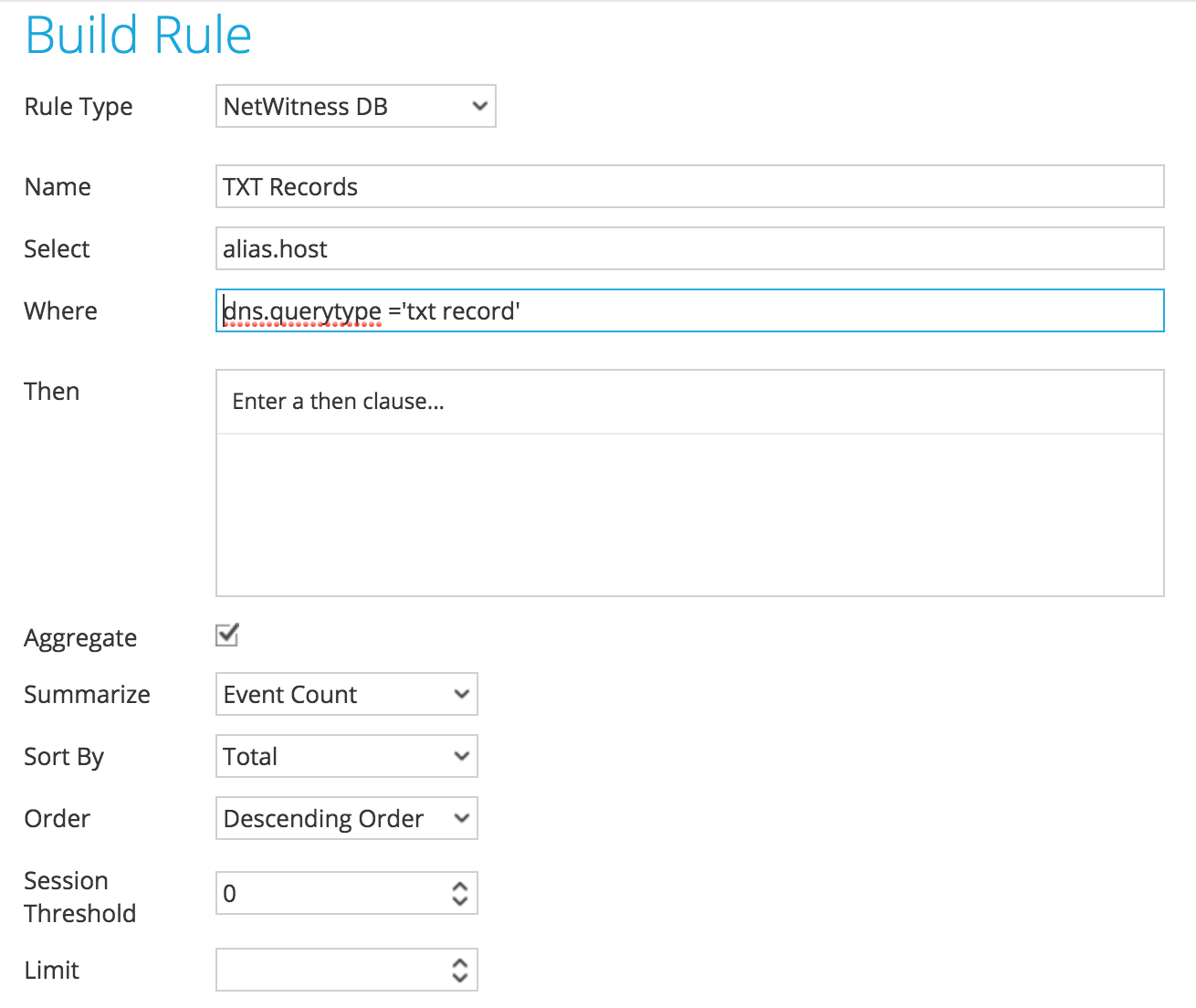
Task: Open the Order dropdown showing Descending Order
Action: [346, 818]
